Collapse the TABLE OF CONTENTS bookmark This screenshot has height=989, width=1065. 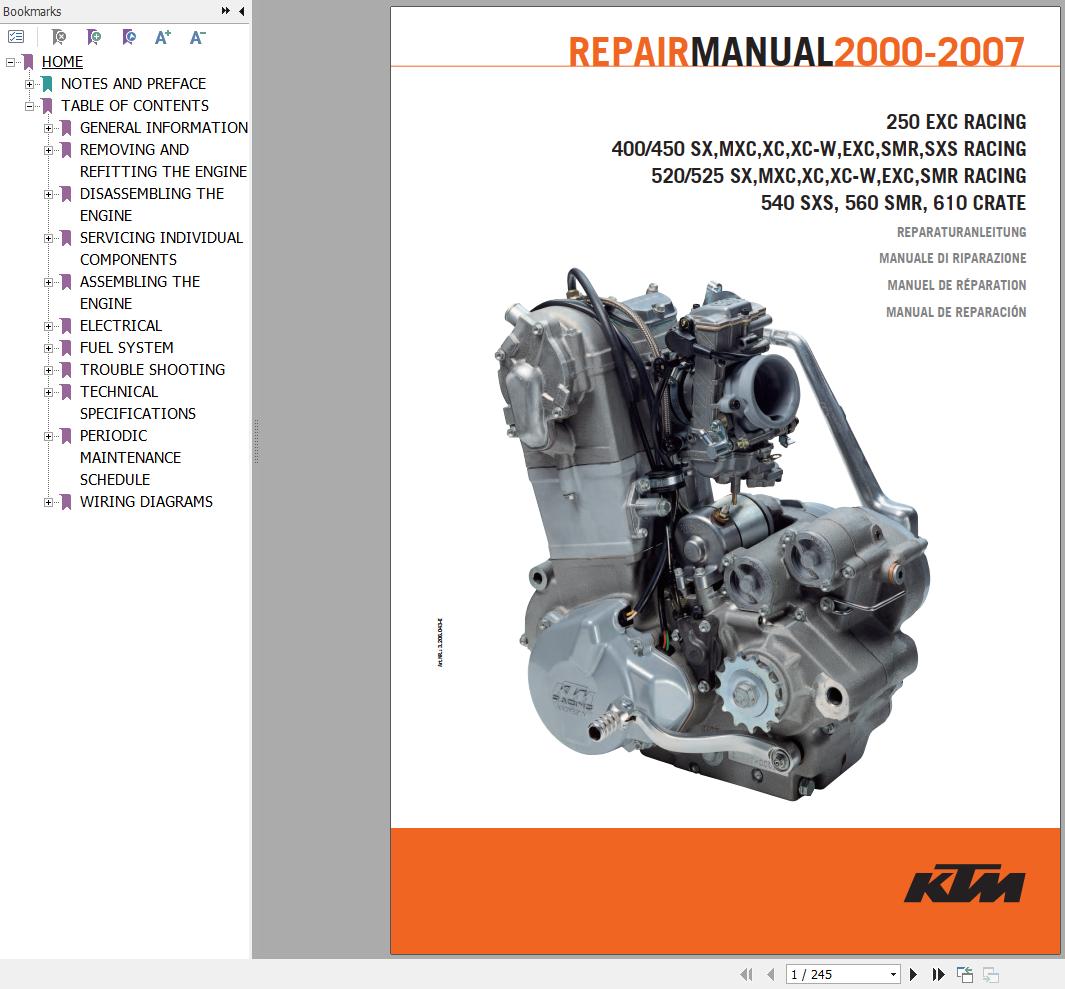pos(30,105)
